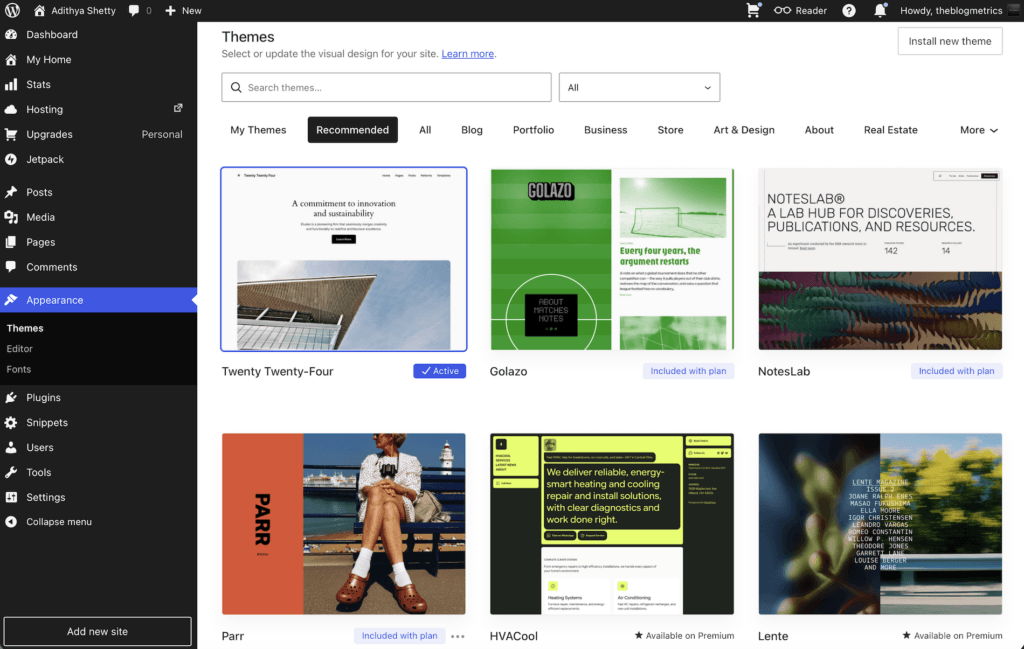Click the Install new theme button

point(950,41)
